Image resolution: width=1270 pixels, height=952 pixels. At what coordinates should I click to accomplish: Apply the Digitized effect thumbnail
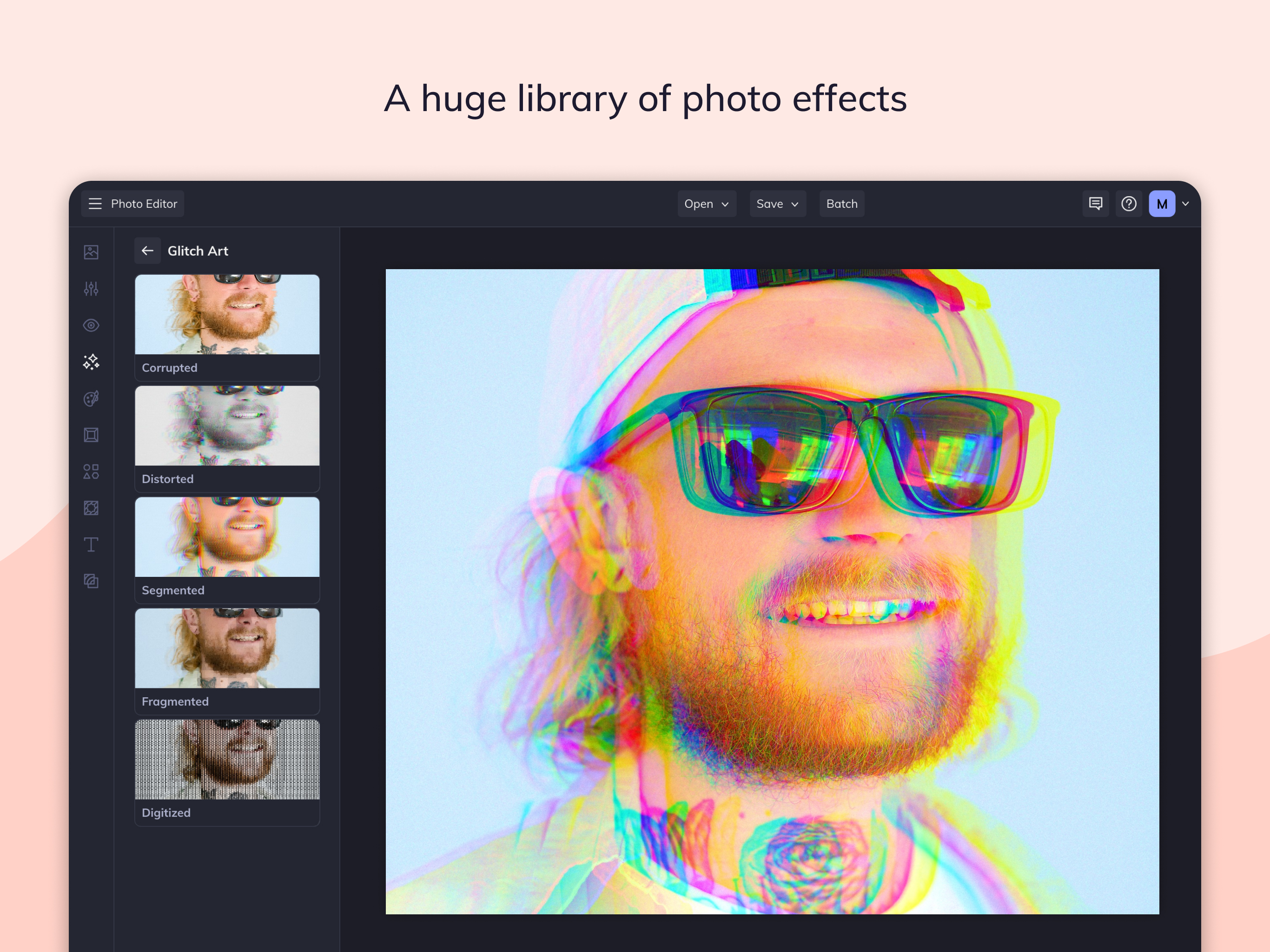[227, 760]
